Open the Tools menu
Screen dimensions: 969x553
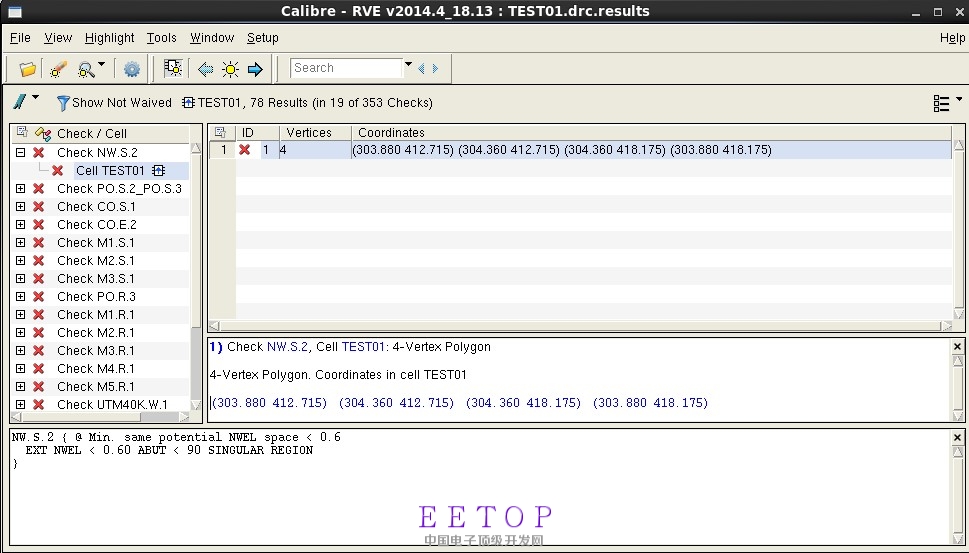pos(161,37)
